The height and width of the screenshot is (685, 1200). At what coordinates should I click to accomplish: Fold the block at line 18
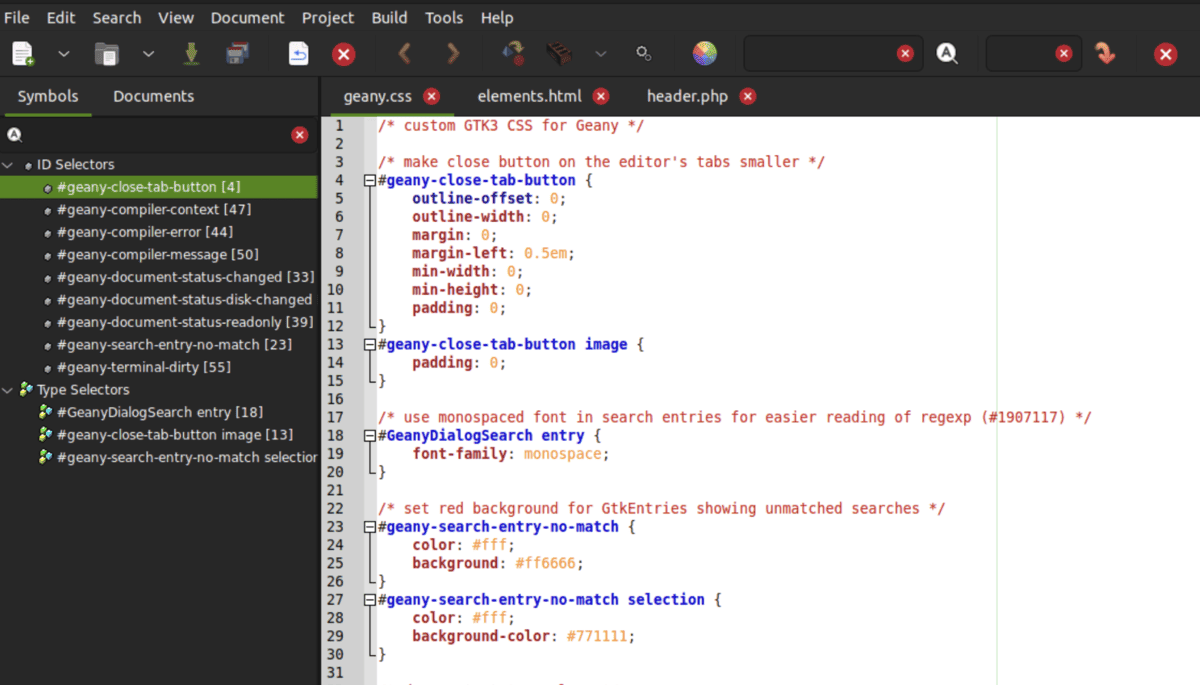point(370,436)
